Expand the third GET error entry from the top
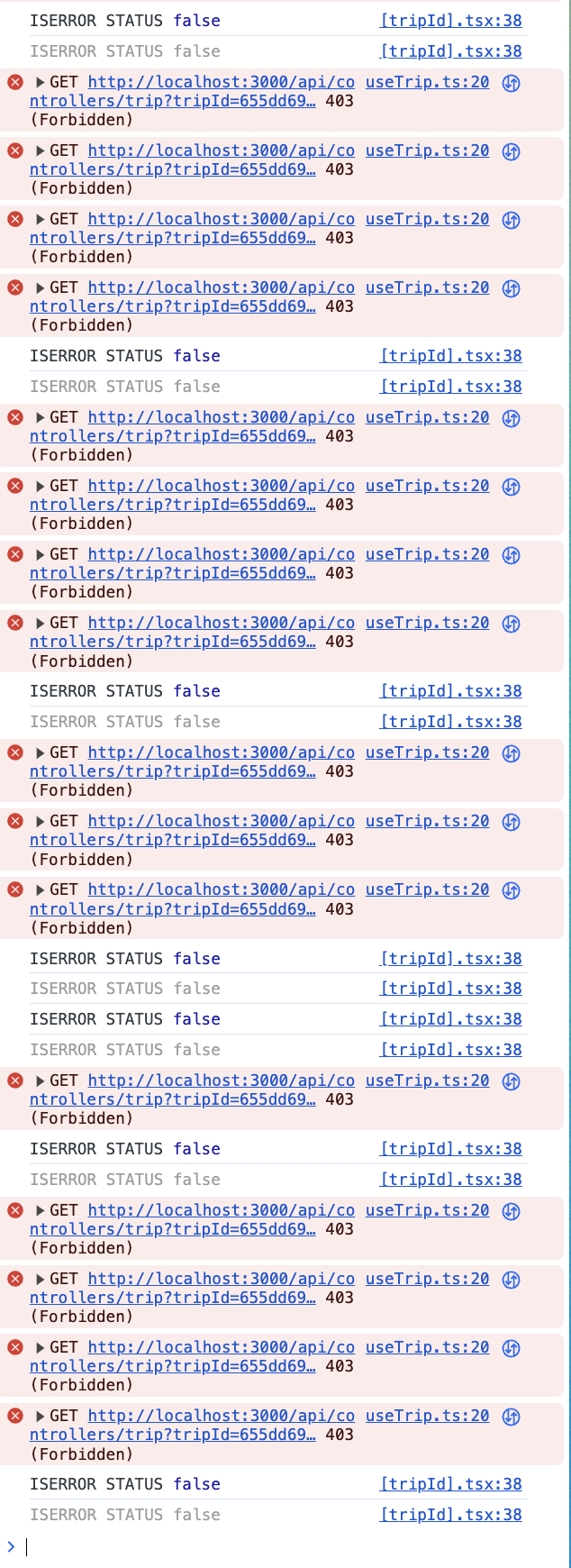 [40, 219]
